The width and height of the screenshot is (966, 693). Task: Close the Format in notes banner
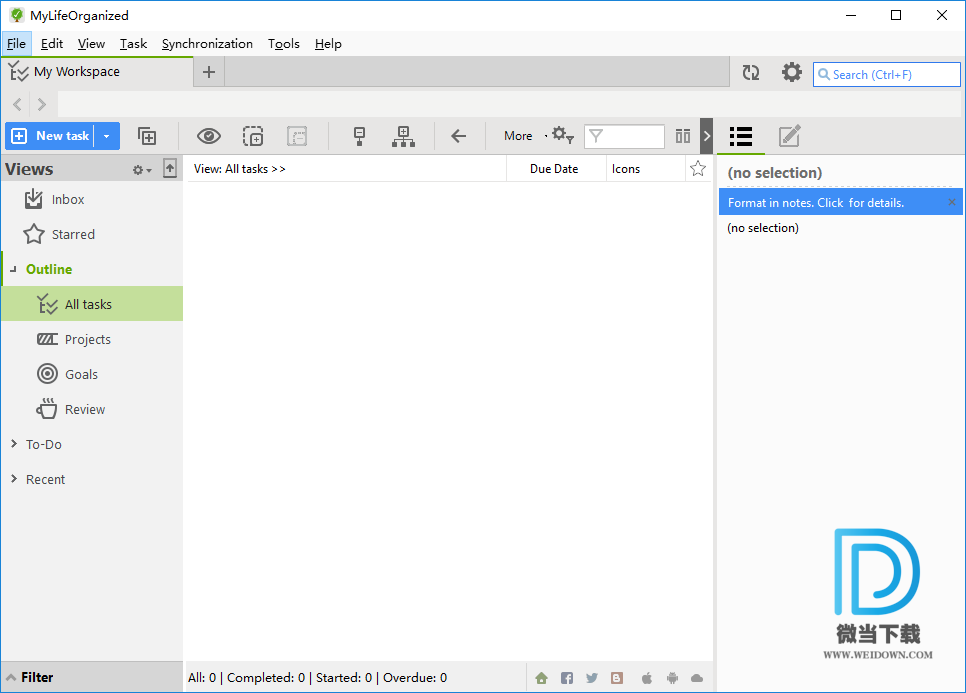click(x=952, y=202)
